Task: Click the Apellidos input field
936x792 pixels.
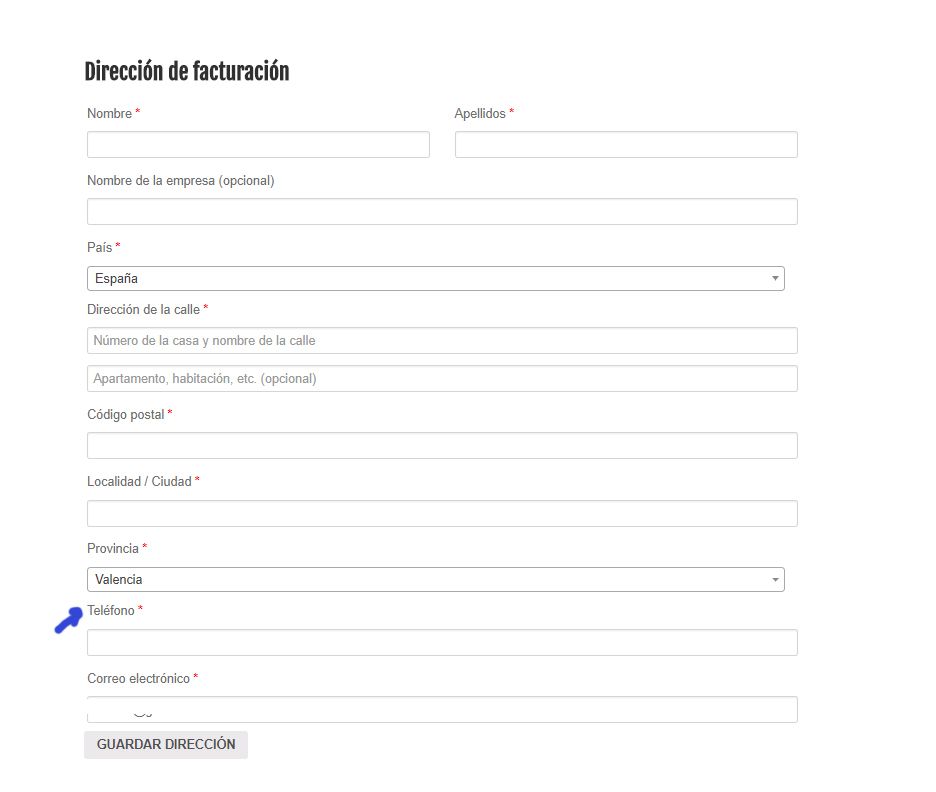Action: [626, 144]
